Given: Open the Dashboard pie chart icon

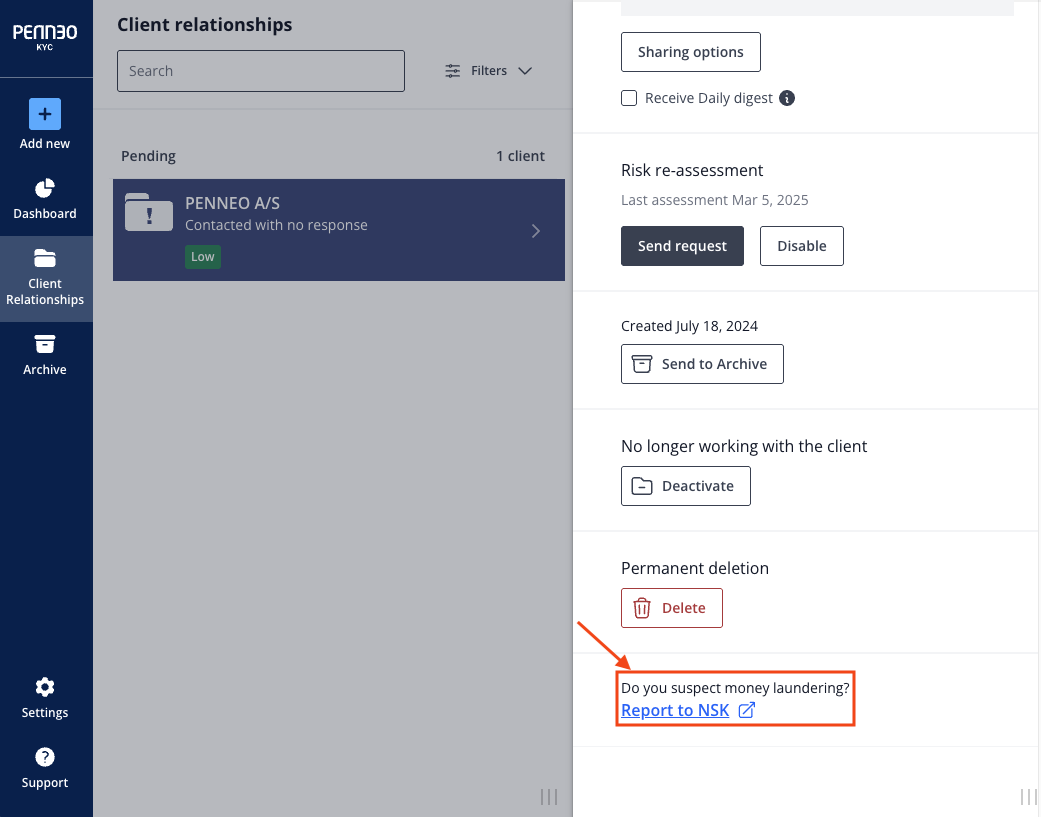Looking at the screenshot, I should [44, 188].
